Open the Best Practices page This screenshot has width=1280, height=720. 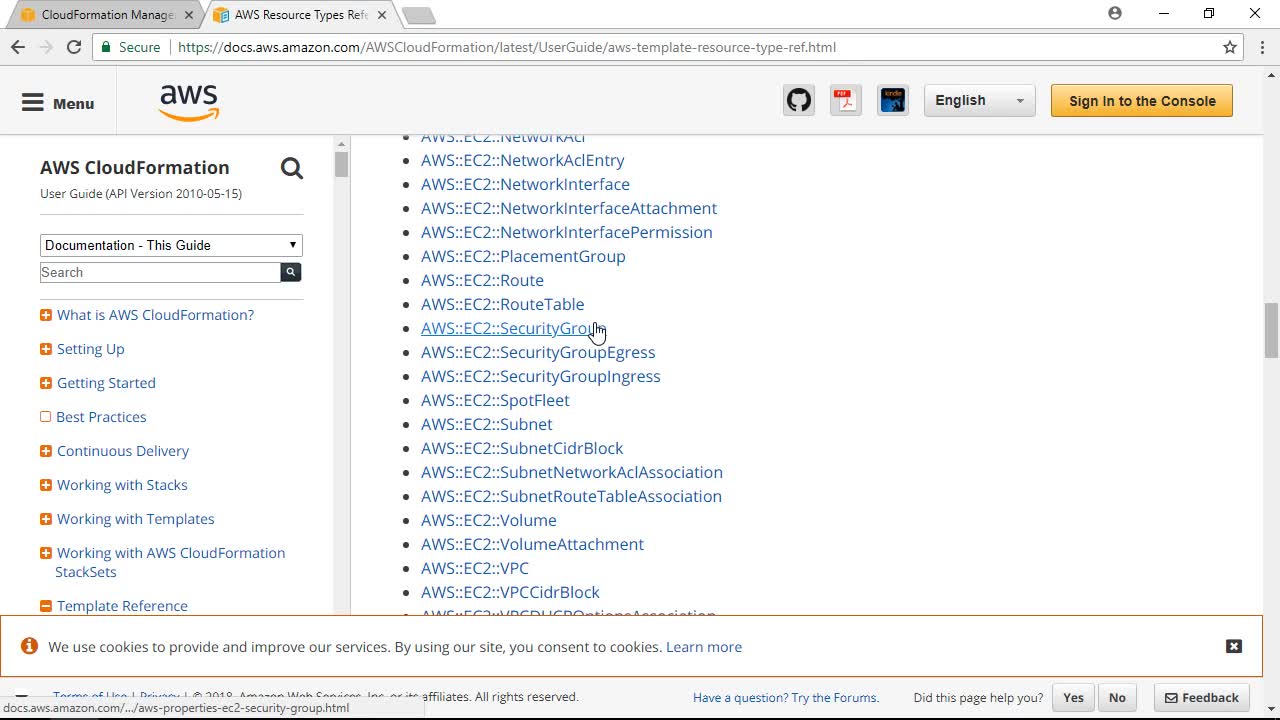(101, 417)
